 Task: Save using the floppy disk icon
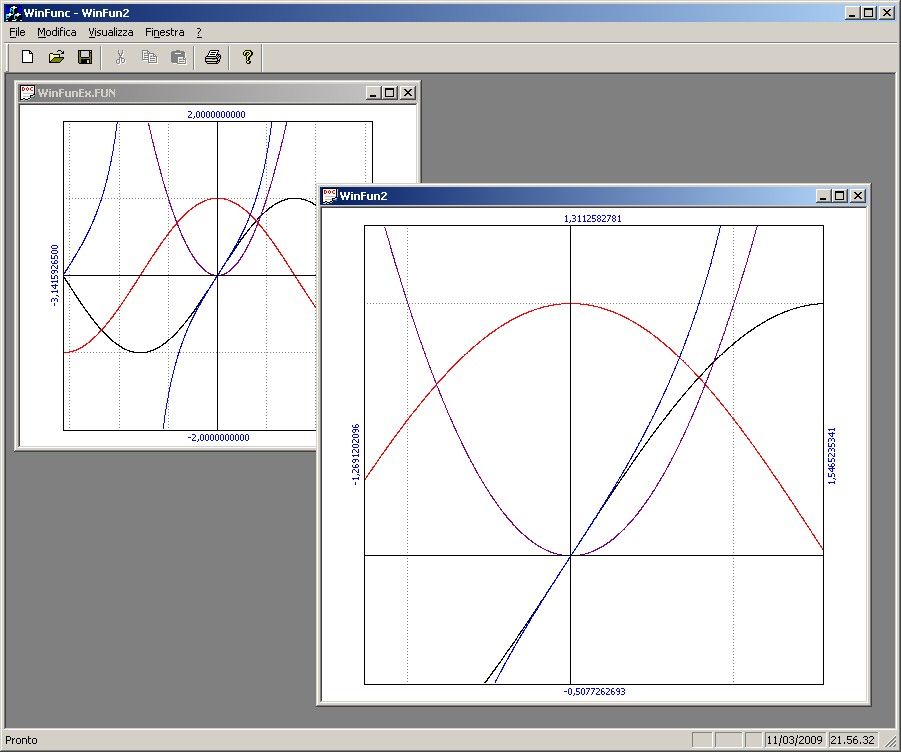coord(85,57)
